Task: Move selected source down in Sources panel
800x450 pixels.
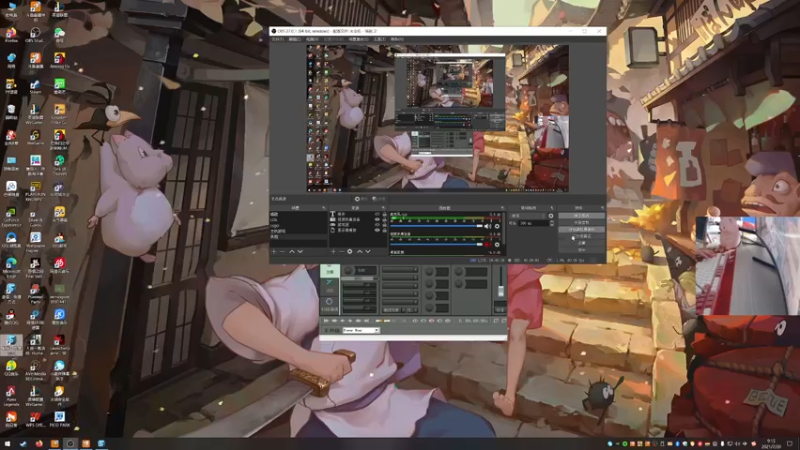Action: (x=368, y=252)
